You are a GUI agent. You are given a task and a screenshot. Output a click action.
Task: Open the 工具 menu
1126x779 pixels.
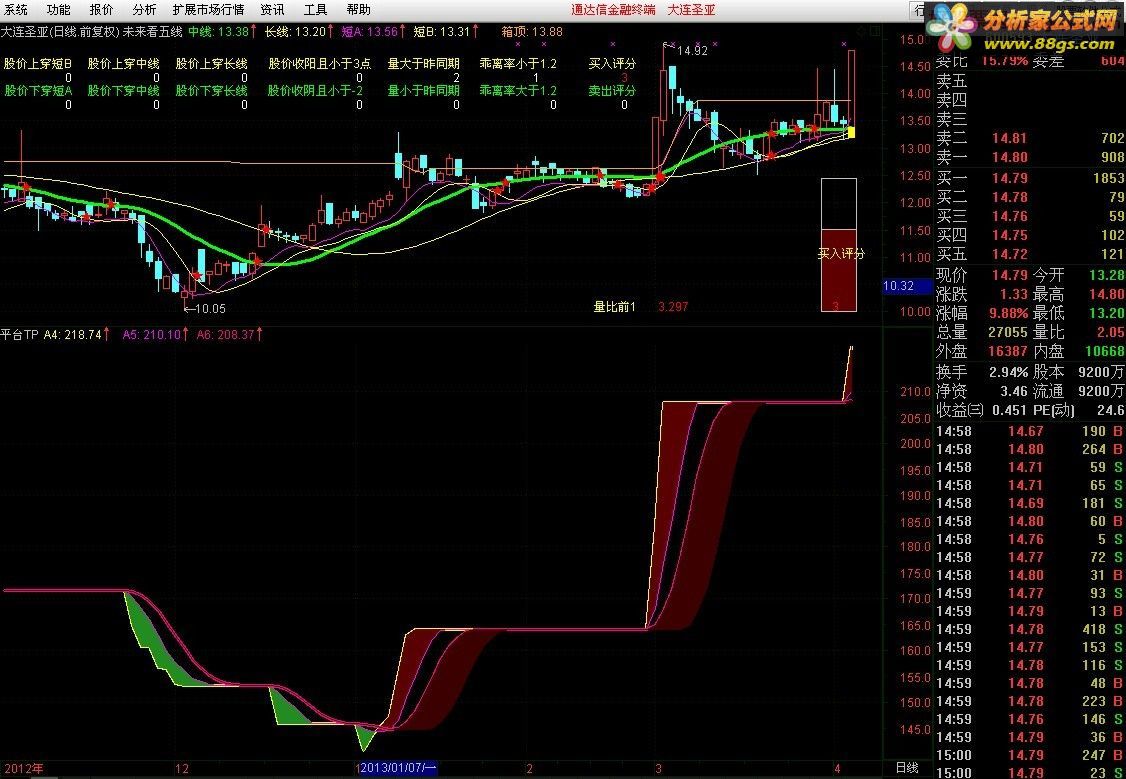pyautogui.click(x=315, y=9)
